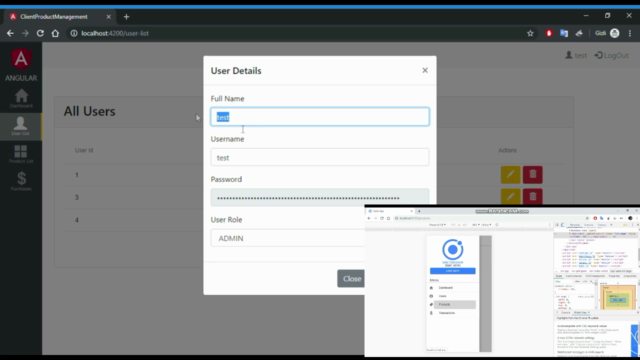Image resolution: width=640 pixels, height=360 pixels.
Task: Click the Close button in User Details
Action: (351, 279)
